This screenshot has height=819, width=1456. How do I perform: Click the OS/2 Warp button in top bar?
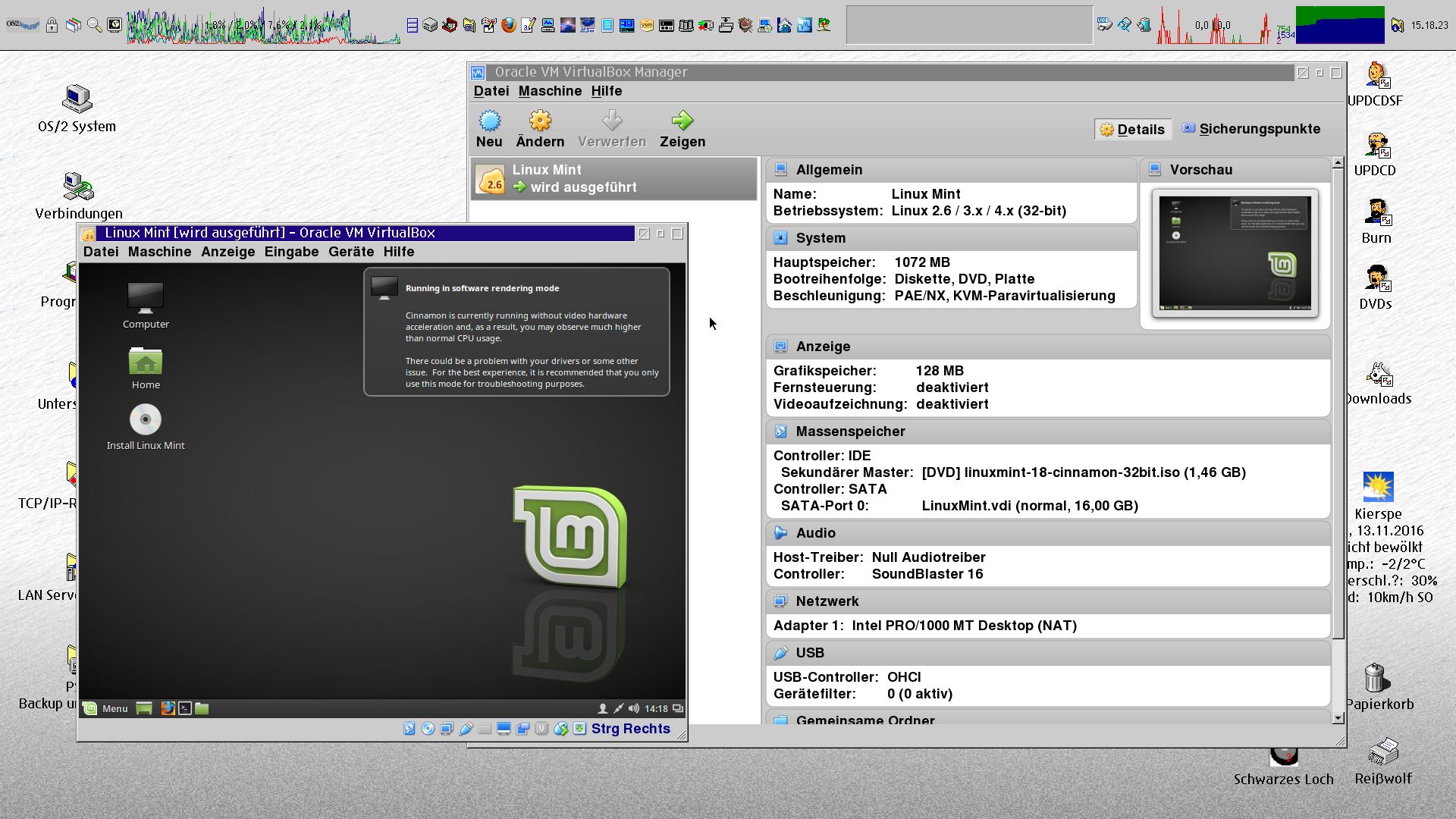click(x=24, y=25)
